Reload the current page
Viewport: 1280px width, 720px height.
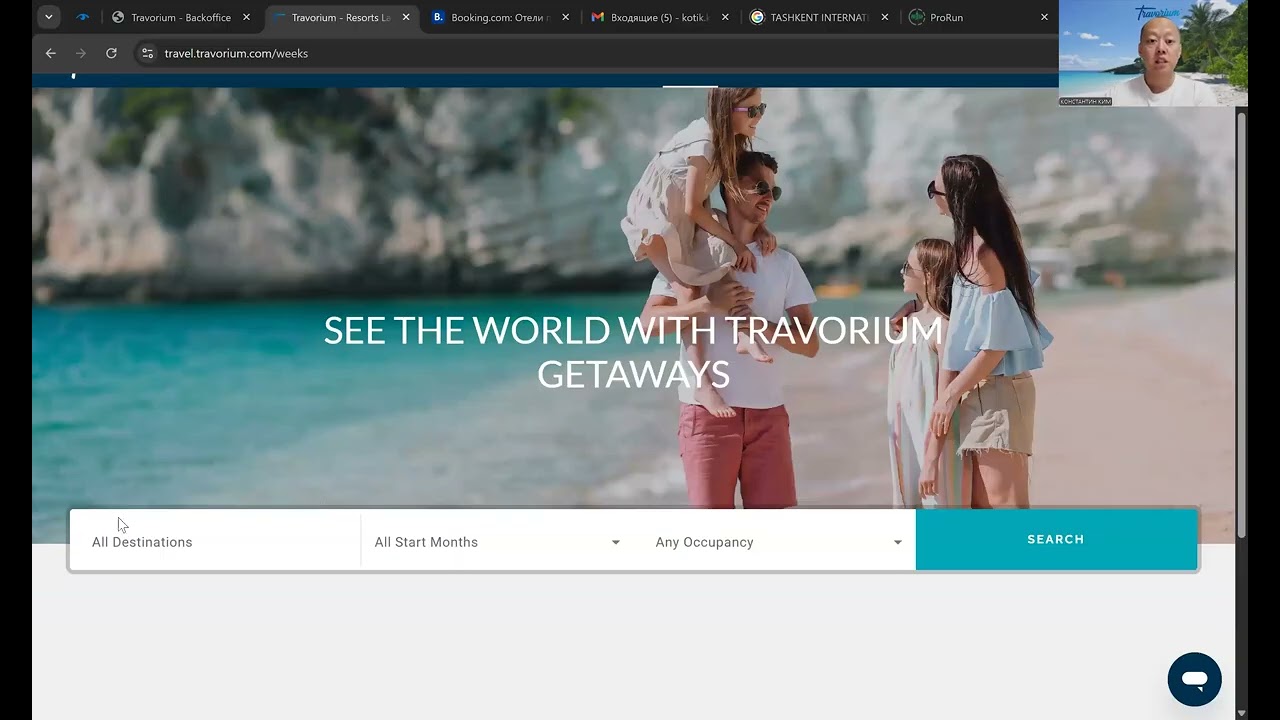[111, 53]
